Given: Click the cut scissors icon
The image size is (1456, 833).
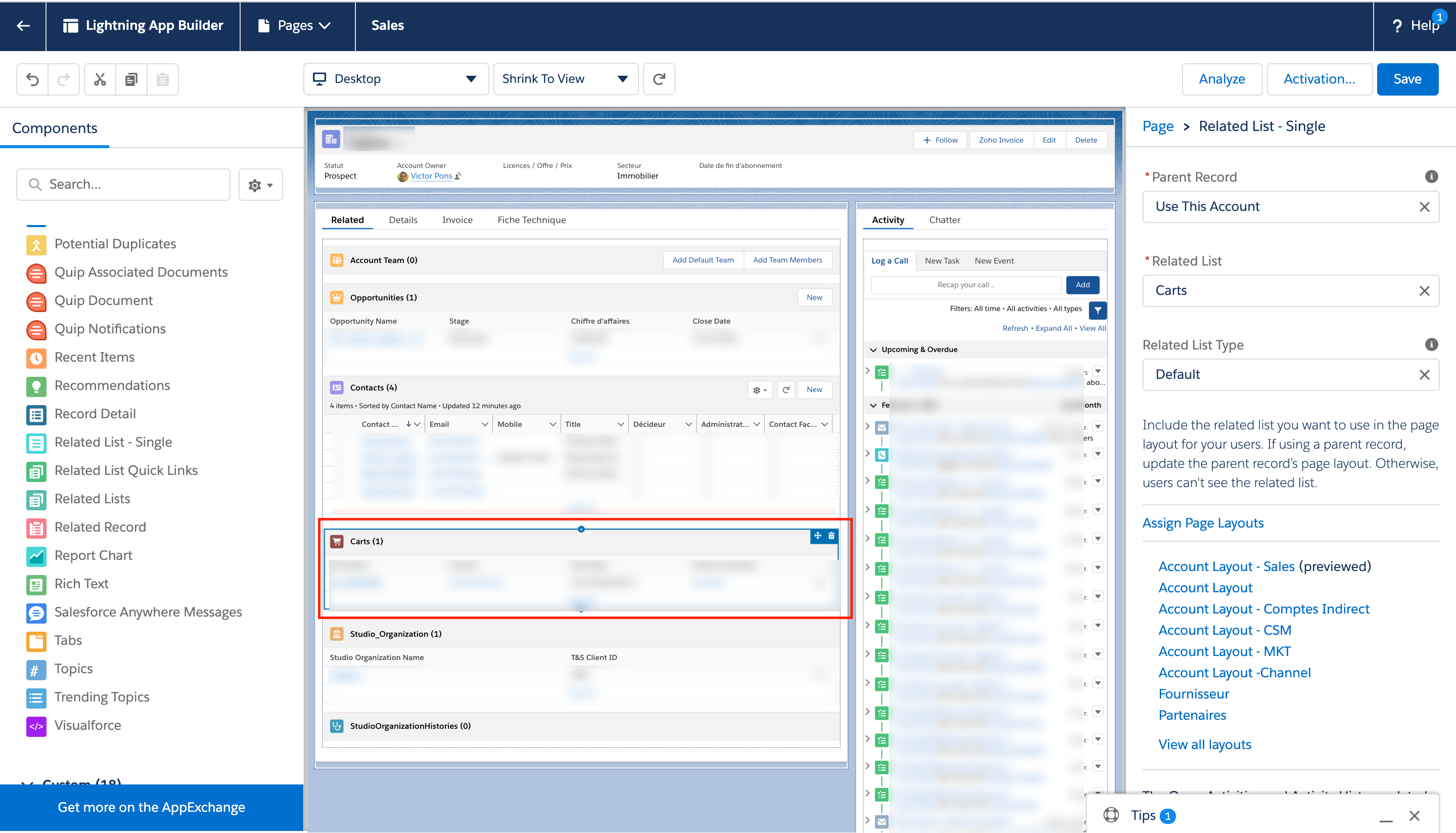Looking at the screenshot, I should pos(100,79).
